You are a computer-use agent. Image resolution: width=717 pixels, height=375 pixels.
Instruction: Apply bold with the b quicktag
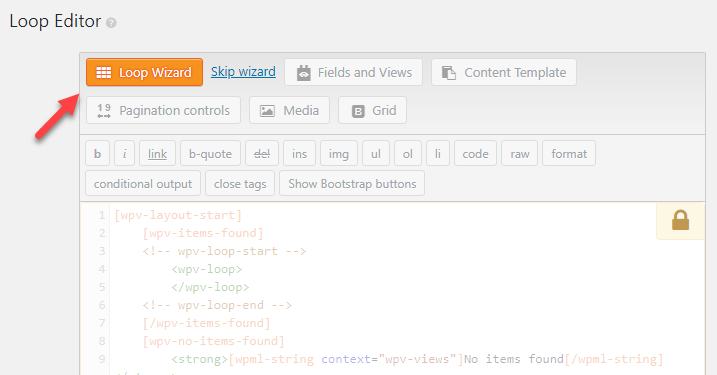[97, 154]
